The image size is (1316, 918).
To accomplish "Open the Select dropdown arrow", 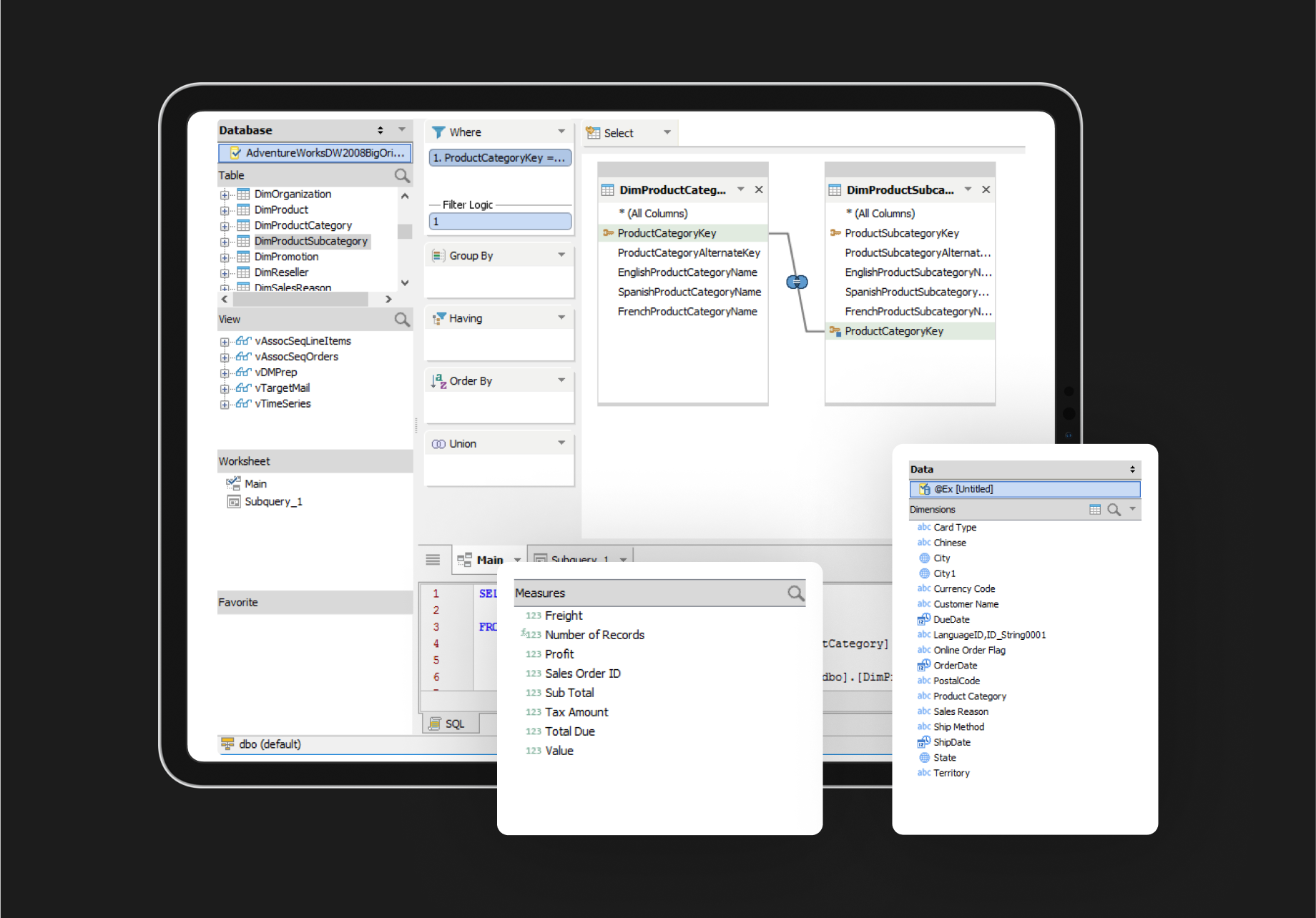I will (x=667, y=132).
